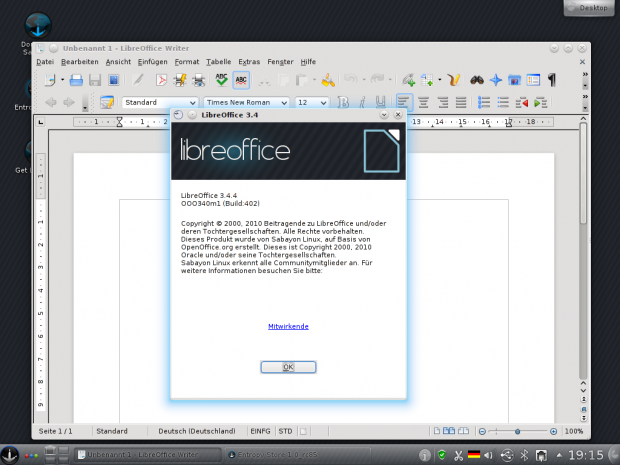This screenshot has width=620, height=465.
Task: Open the Einfügen menu
Action: pyautogui.click(x=153, y=62)
